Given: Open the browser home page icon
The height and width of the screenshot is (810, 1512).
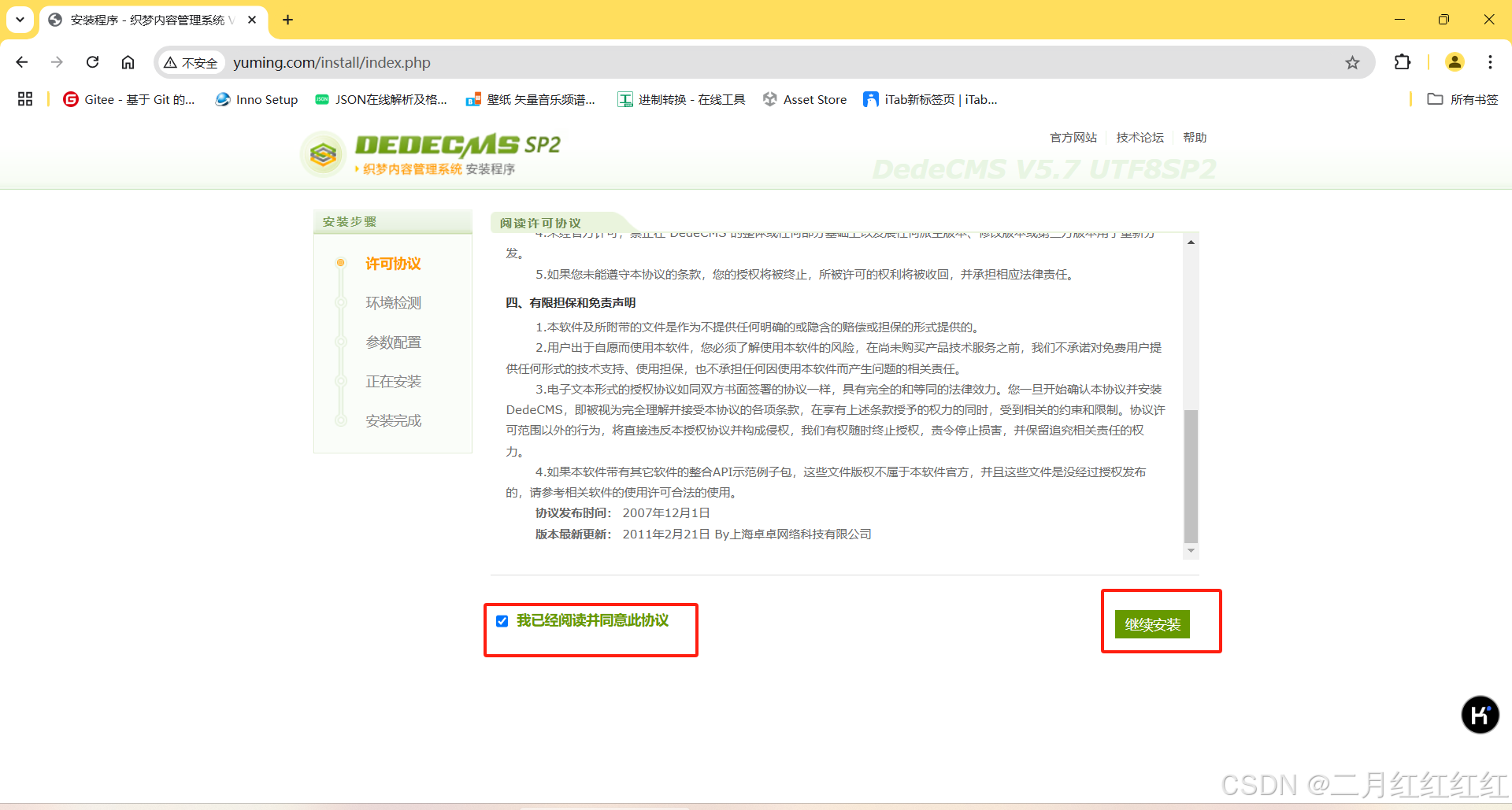Looking at the screenshot, I should click(128, 62).
